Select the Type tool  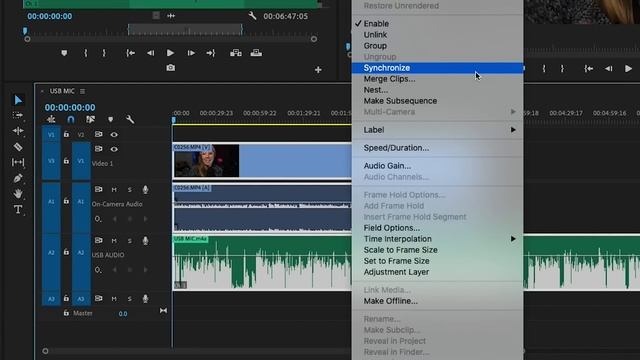click(x=18, y=209)
